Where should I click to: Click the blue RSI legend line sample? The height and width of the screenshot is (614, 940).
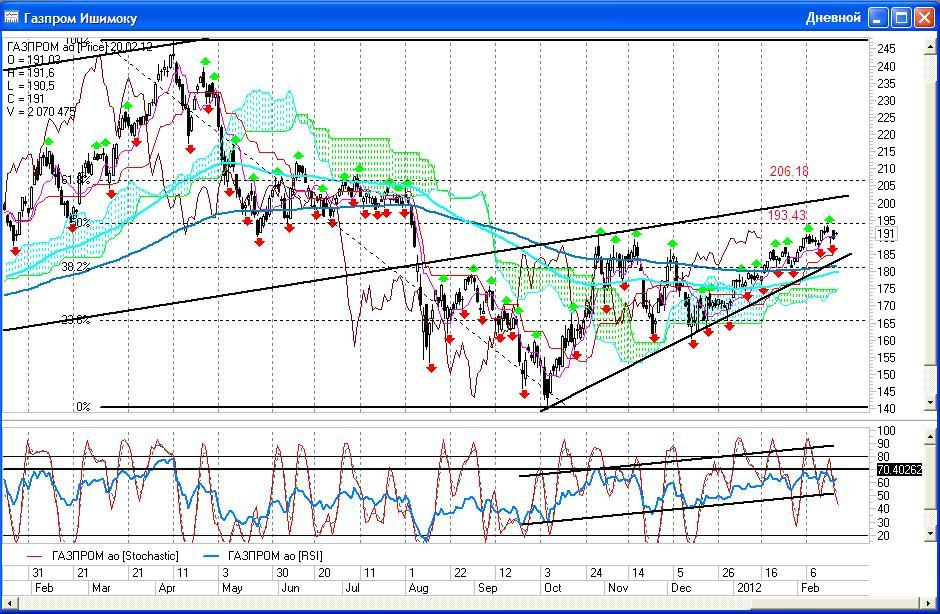coord(212,556)
